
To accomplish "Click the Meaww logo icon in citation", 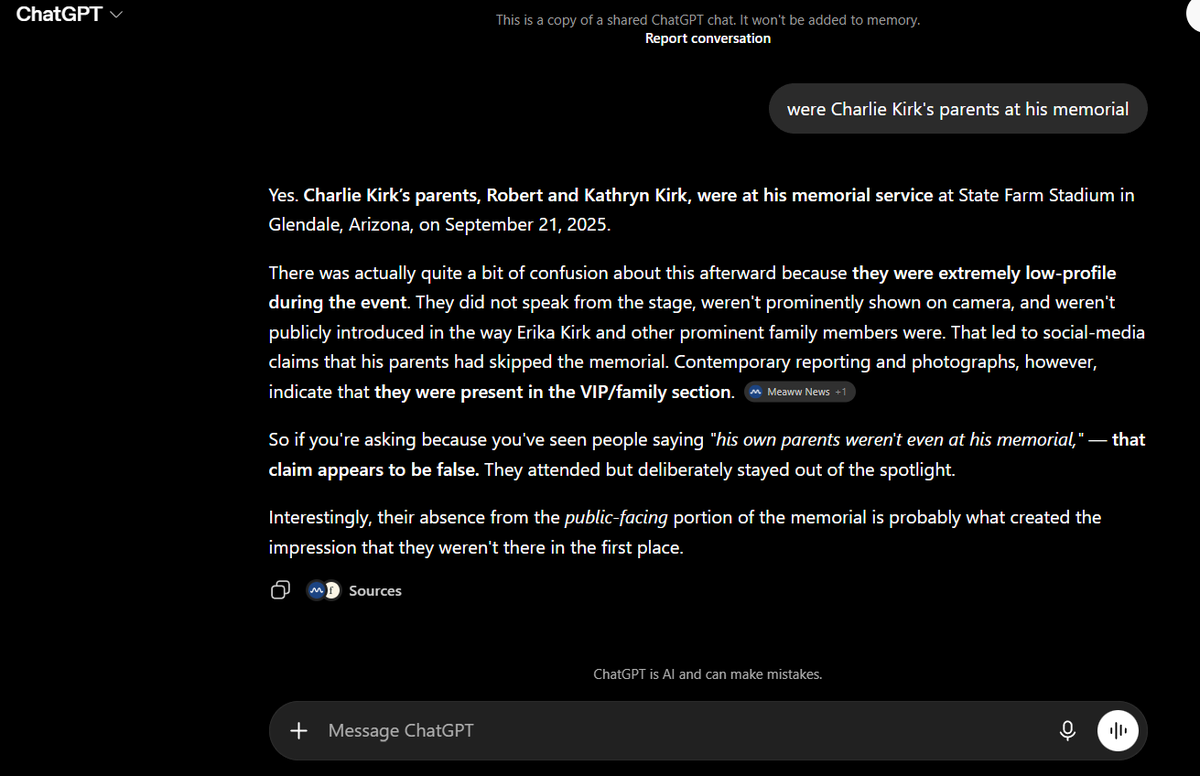I will click(757, 392).
